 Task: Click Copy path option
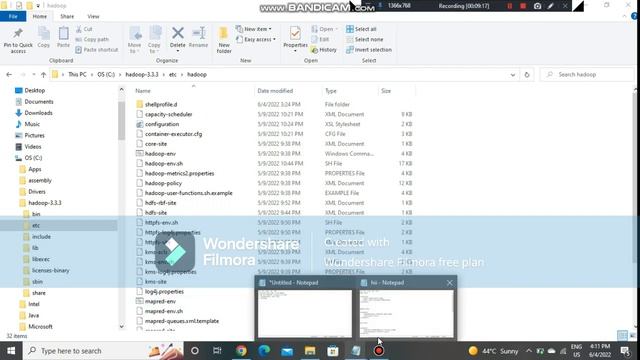[92, 39]
